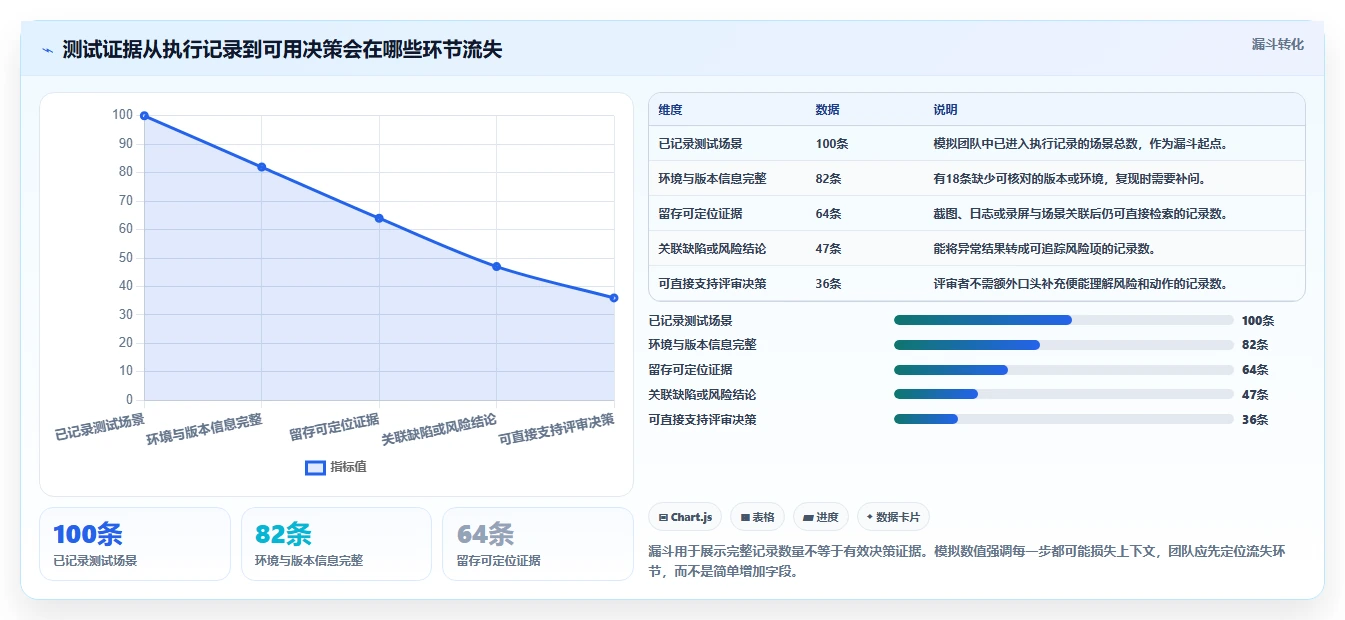
Task: Click y-axis tick label 0
Action: pyautogui.click(x=129, y=400)
